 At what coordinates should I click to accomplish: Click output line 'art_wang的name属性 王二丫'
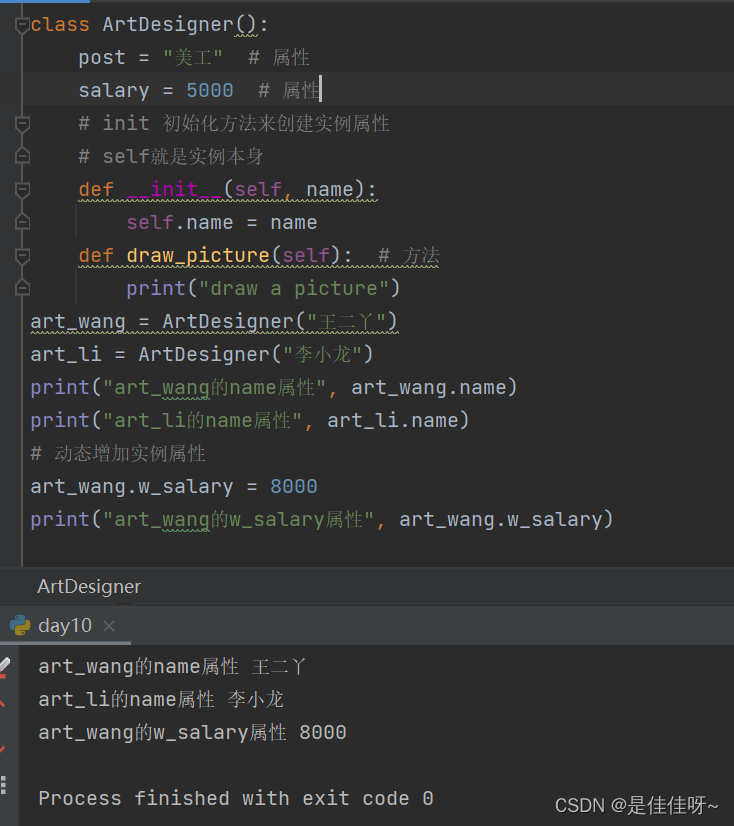[x=172, y=666]
